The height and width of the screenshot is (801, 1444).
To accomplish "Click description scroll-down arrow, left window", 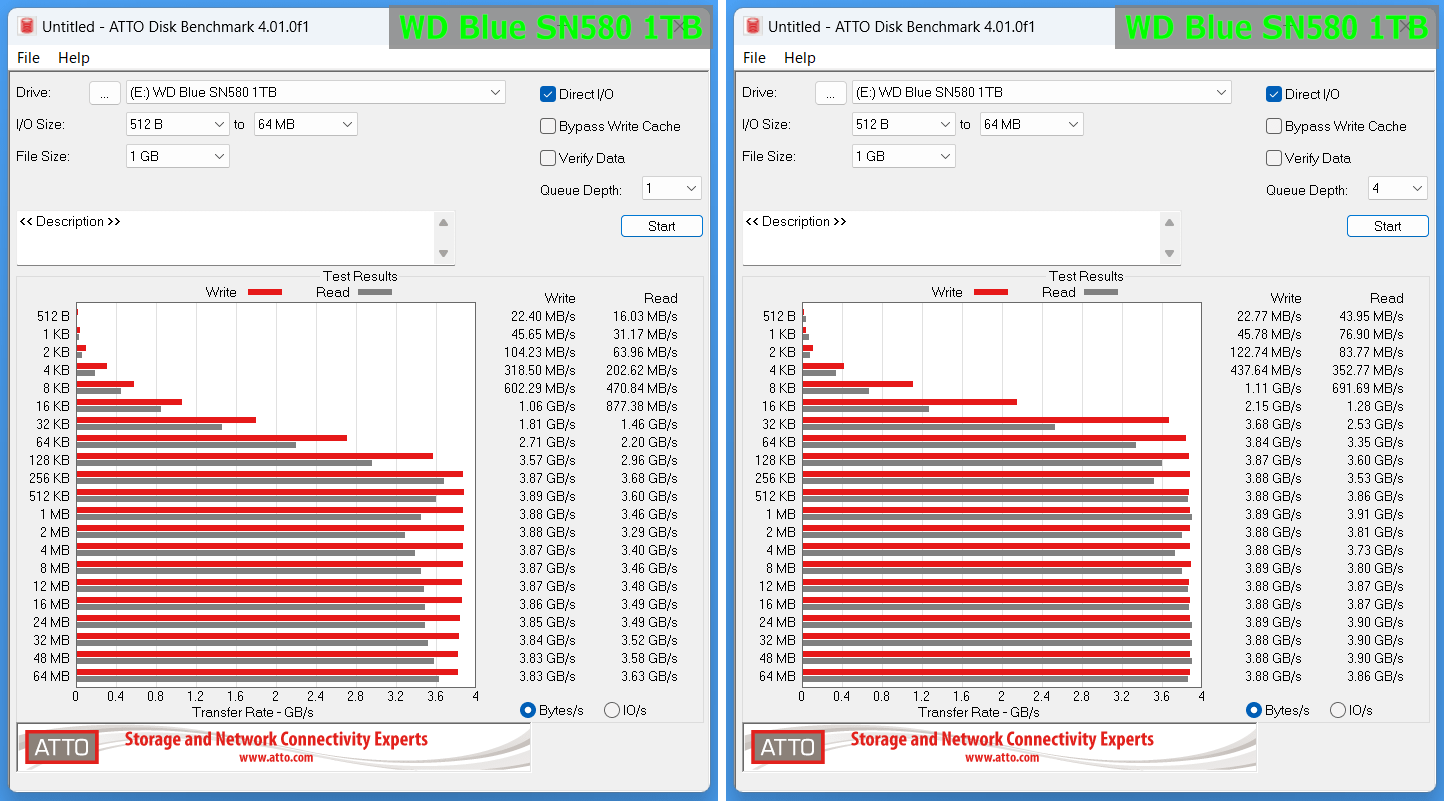I will click(444, 253).
